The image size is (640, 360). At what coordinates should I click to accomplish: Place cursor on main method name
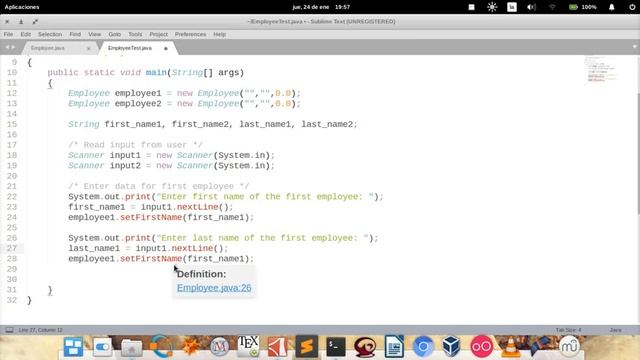tap(156, 73)
